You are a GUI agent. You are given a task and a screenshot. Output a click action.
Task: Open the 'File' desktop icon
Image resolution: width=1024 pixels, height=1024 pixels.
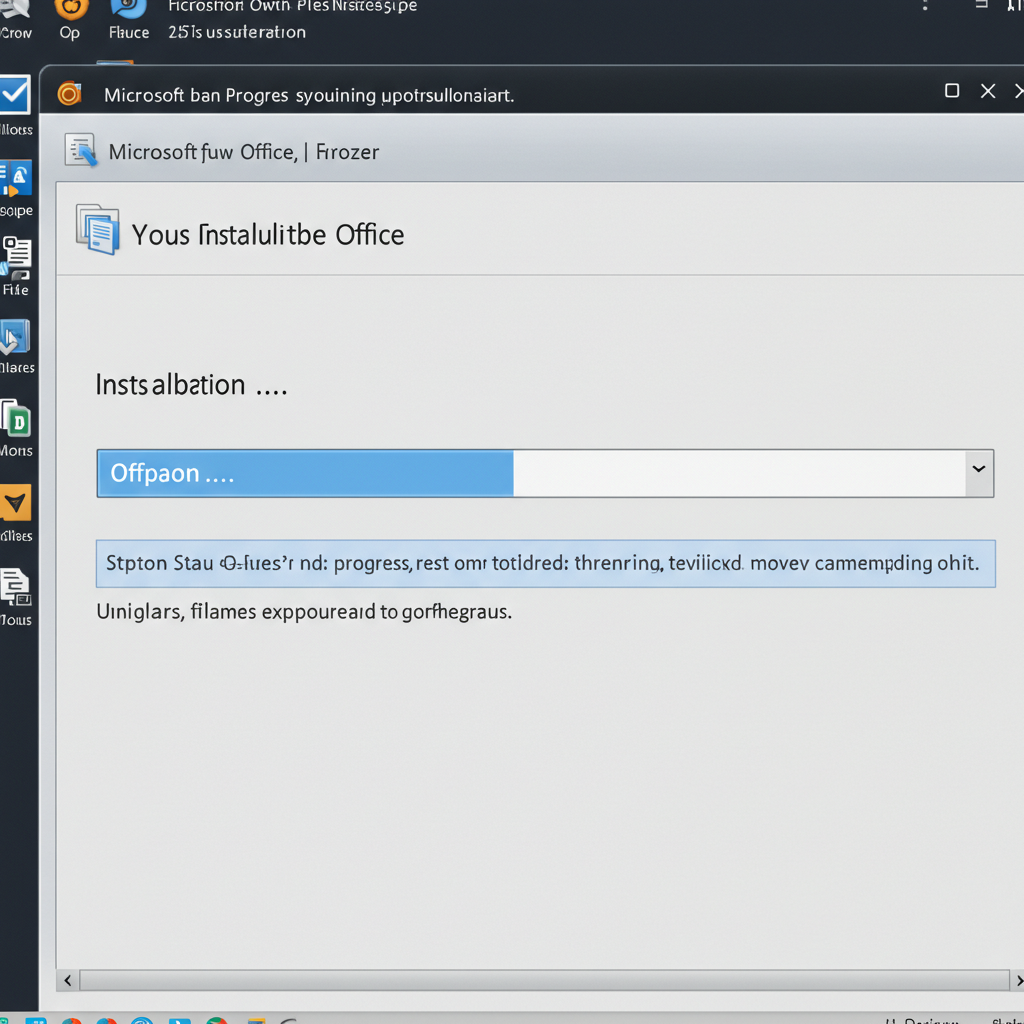point(16,257)
